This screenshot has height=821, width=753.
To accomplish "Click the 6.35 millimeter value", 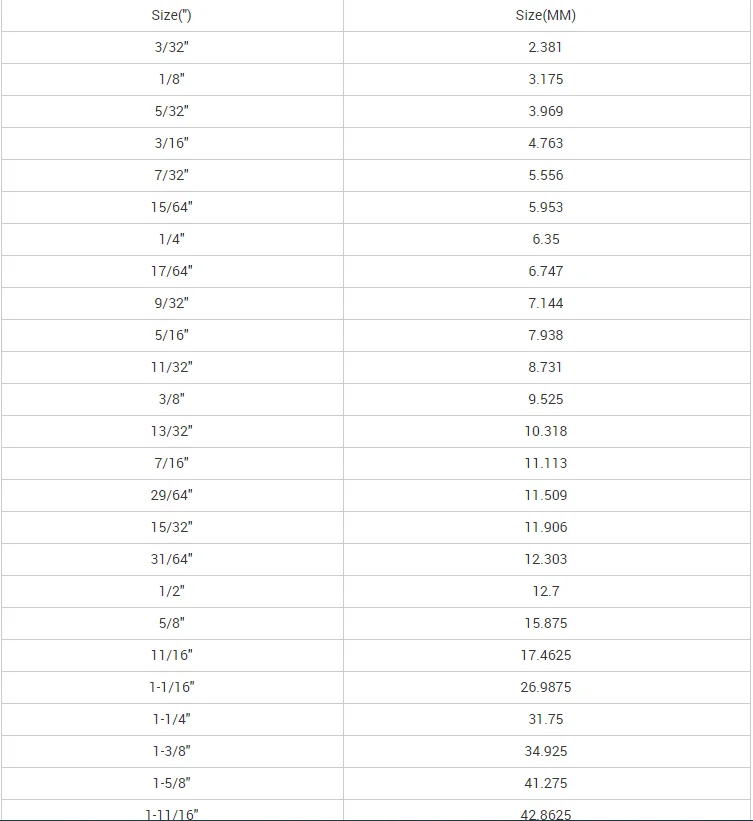I will [x=546, y=239].
